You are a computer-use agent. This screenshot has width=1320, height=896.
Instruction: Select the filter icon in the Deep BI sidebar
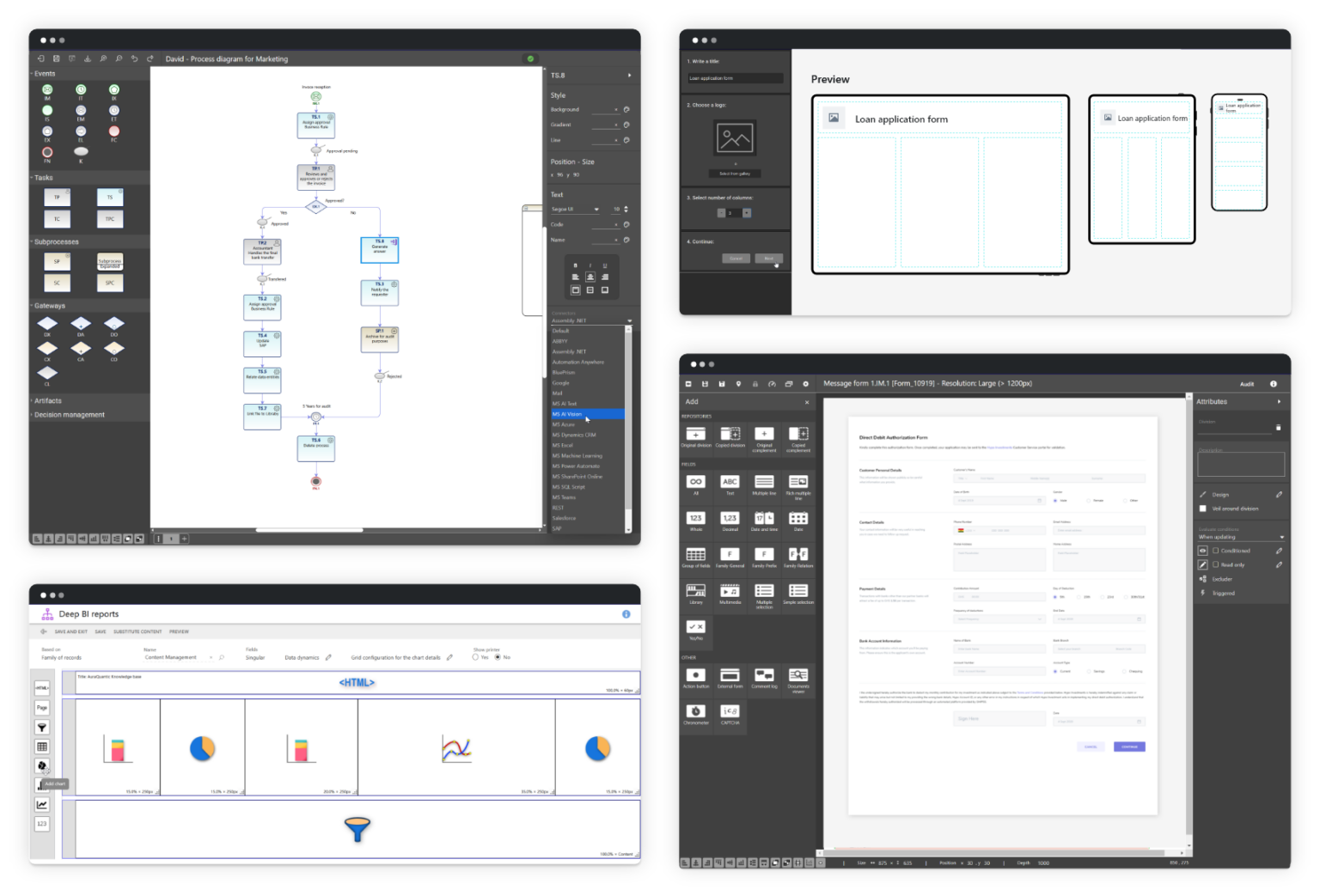(x=42, y=727)
